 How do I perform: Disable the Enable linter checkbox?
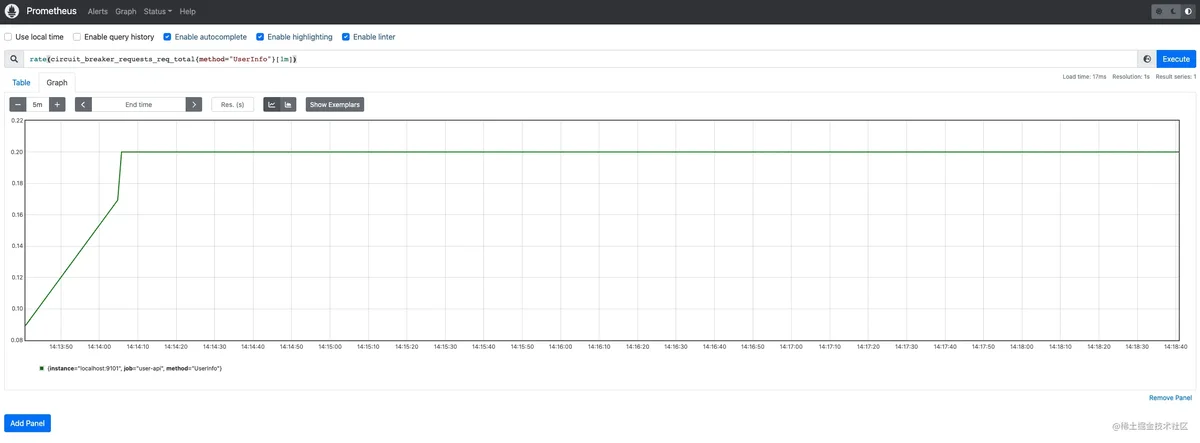pos(346,37)
